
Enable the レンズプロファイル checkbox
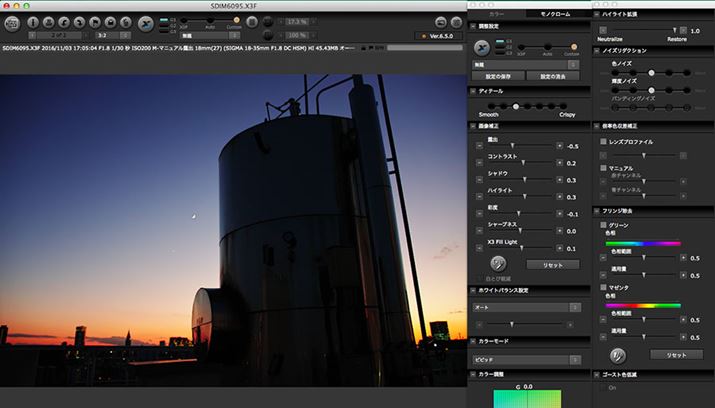pos(603,142)
